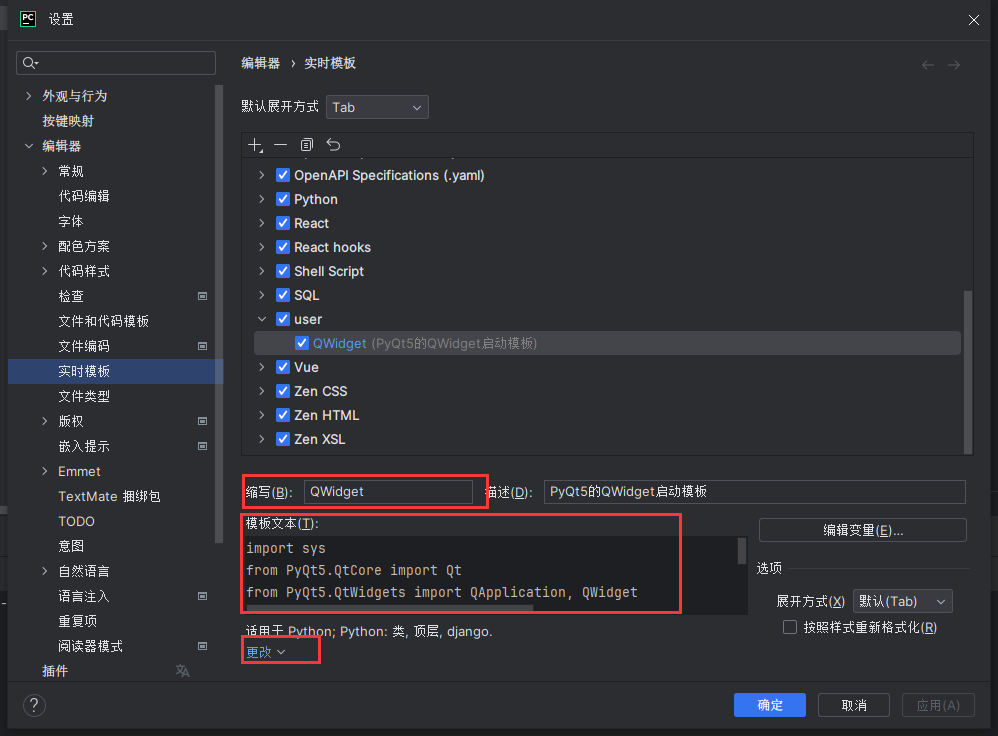Image resolution: width=998 pixels, height=736 pixels.
Task: Uncheck the React hooks template group
Action: pos(283,247)
